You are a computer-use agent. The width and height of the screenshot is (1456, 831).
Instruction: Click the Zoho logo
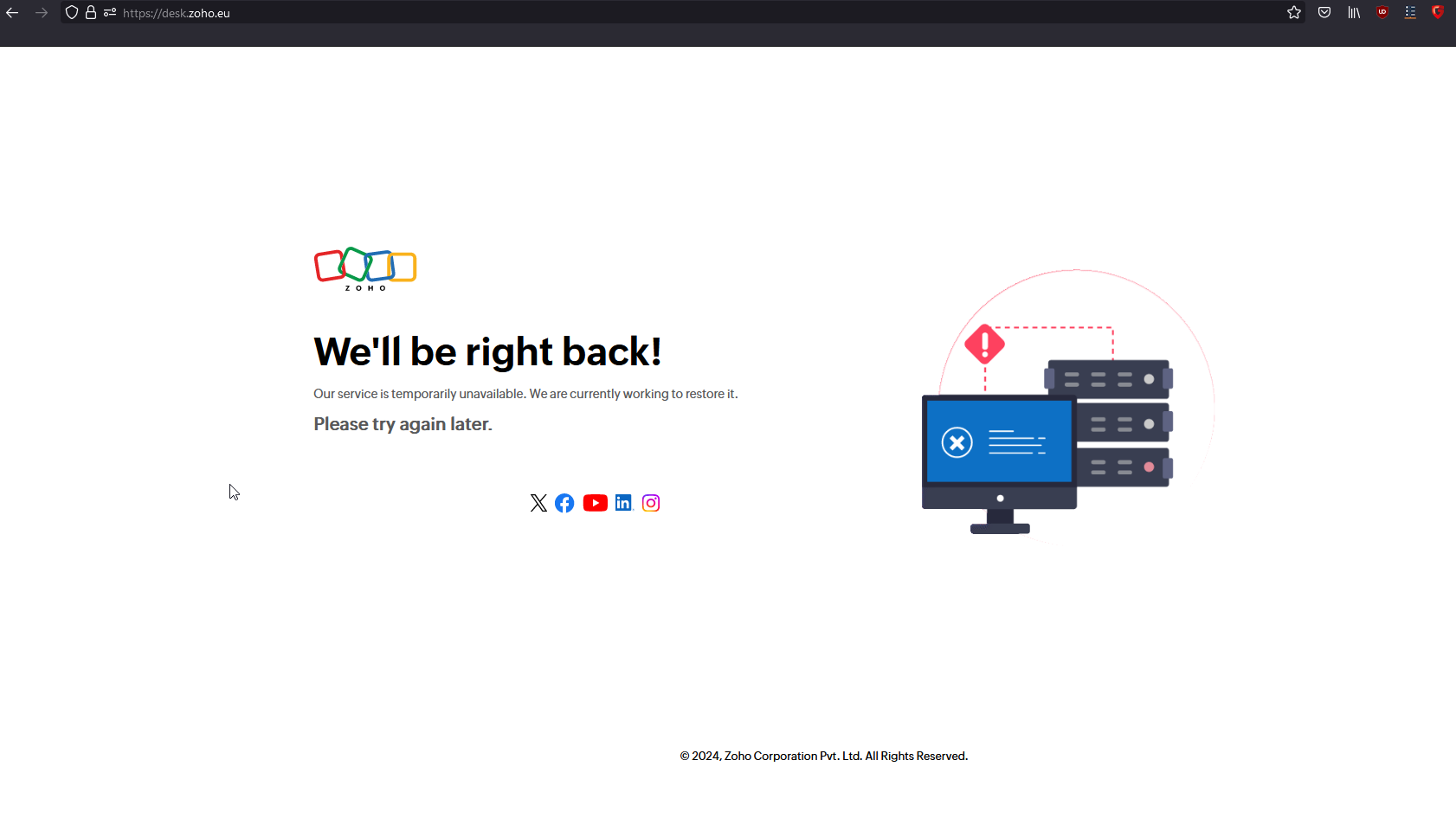click(365, 269)
